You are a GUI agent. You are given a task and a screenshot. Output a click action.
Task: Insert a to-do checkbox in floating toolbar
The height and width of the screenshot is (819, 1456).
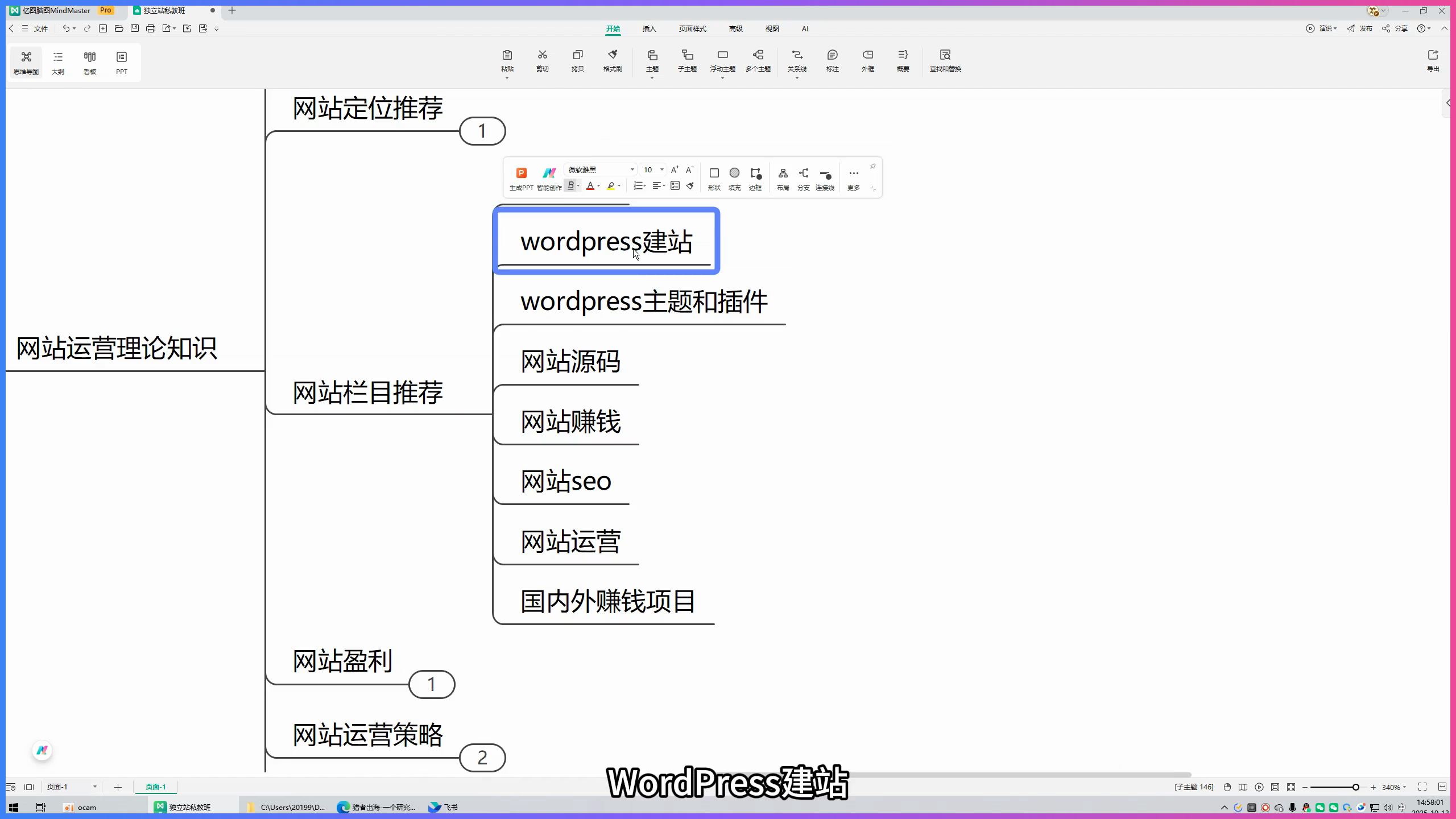pos(675,186)
